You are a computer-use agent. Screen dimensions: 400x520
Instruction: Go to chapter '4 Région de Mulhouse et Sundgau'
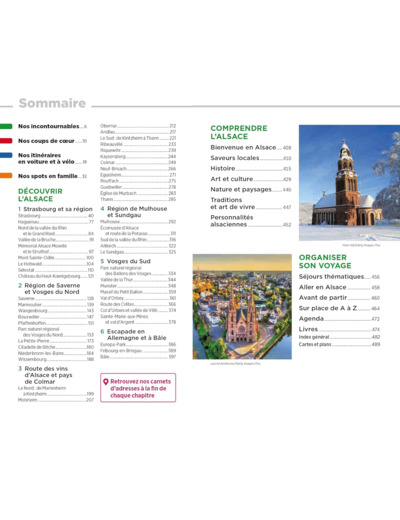134,212
